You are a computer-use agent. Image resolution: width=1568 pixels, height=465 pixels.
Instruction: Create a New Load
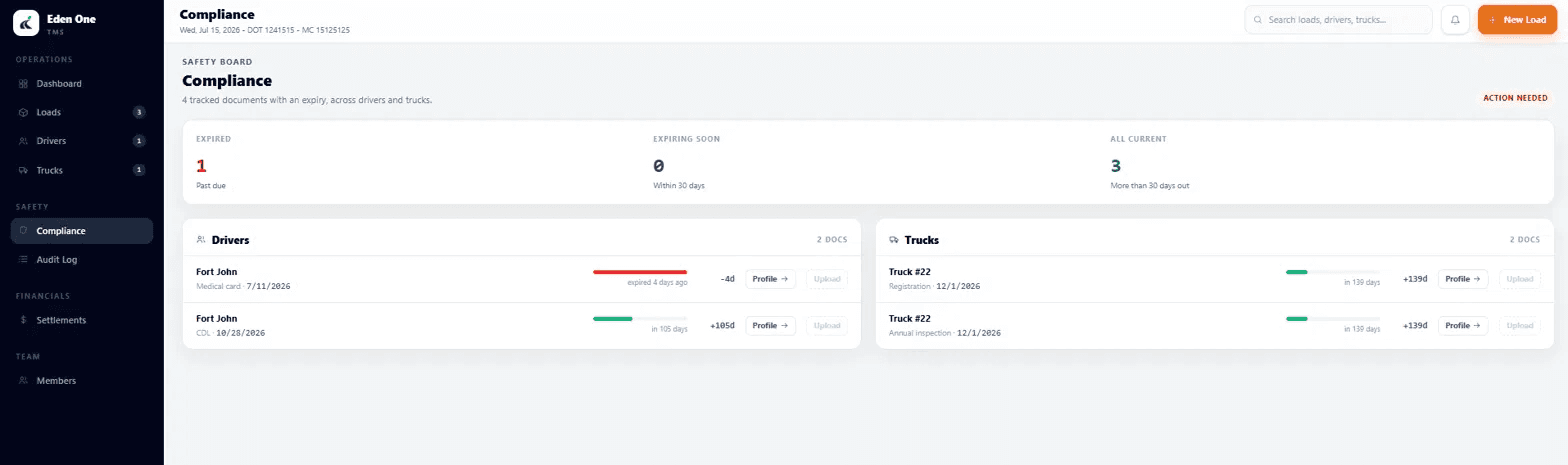(x=1518, y=20)
